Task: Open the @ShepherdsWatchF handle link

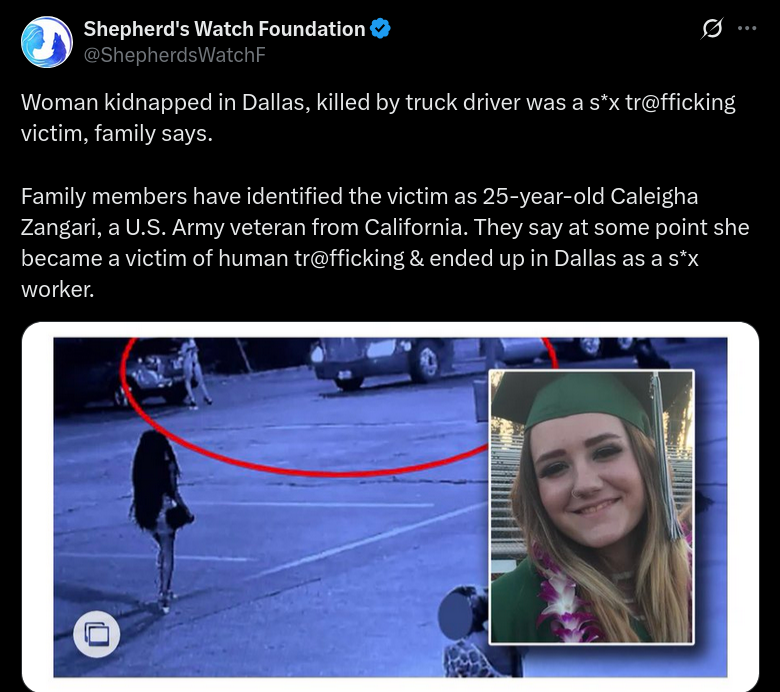Action: click(x=175, y=55)
